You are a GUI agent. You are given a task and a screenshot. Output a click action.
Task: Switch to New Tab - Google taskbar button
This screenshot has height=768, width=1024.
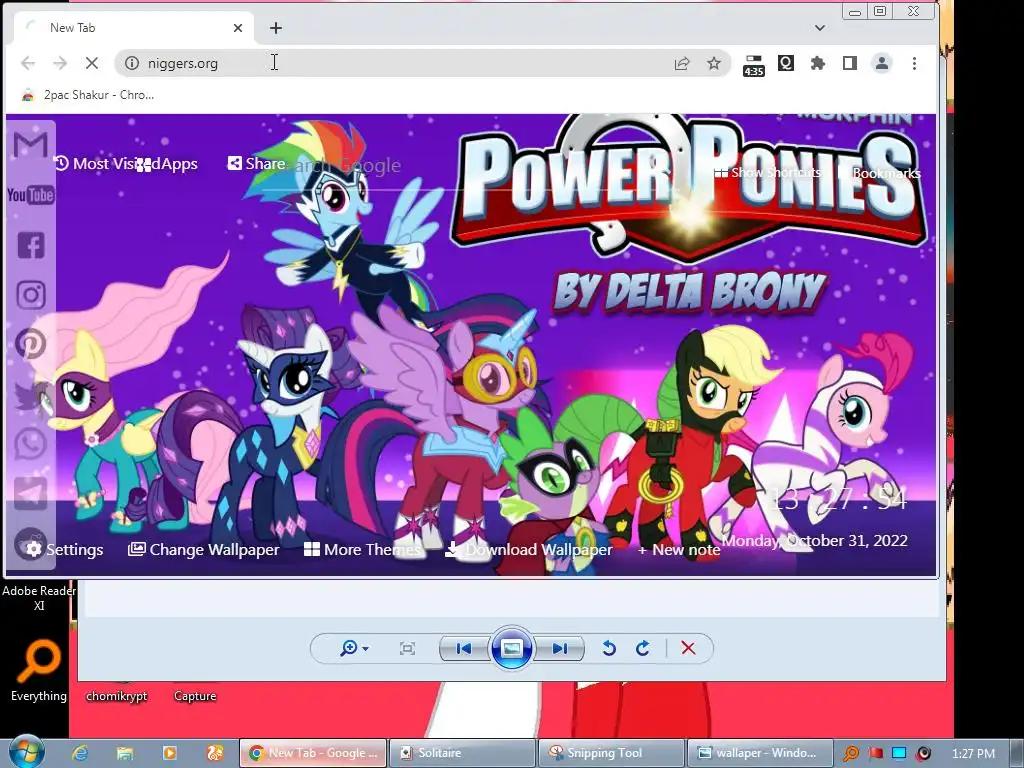(x=313, y=753)
